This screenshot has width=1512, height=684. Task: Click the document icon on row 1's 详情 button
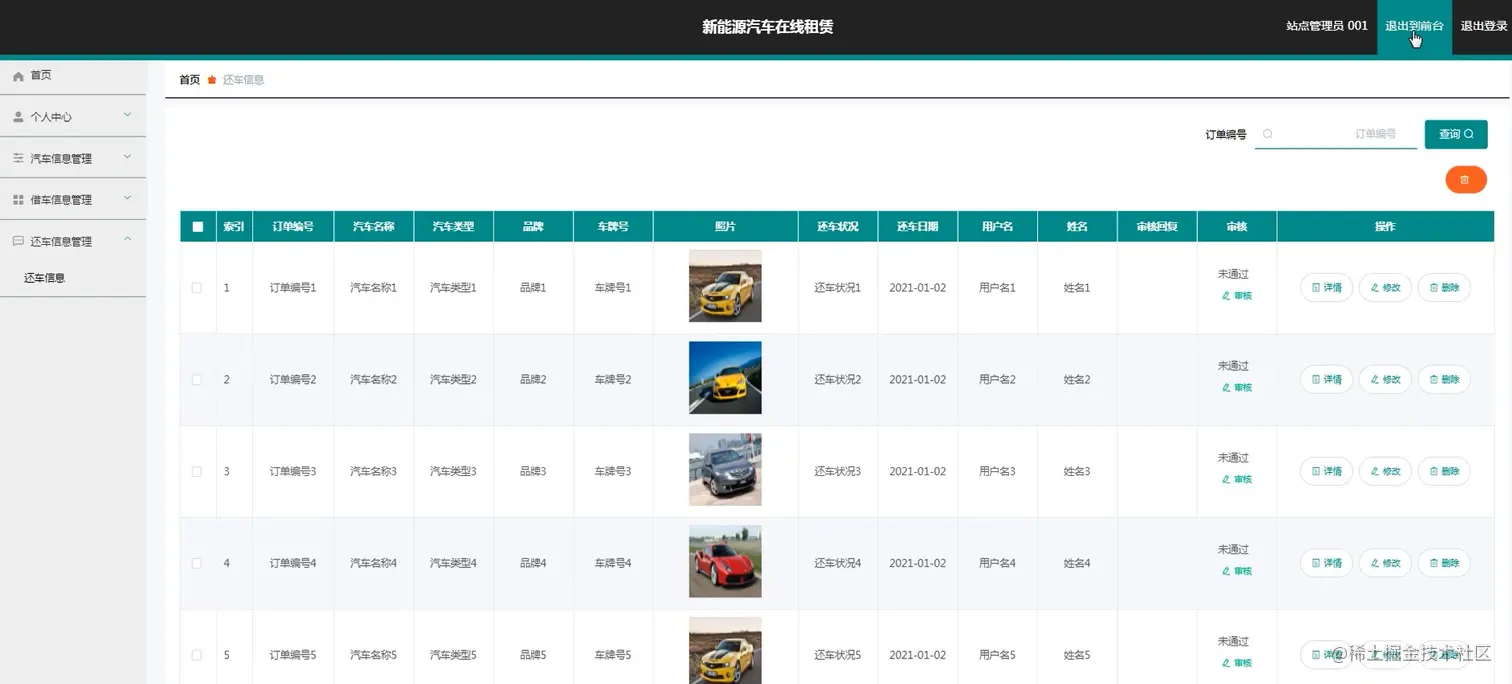[x=1314, y=287]
